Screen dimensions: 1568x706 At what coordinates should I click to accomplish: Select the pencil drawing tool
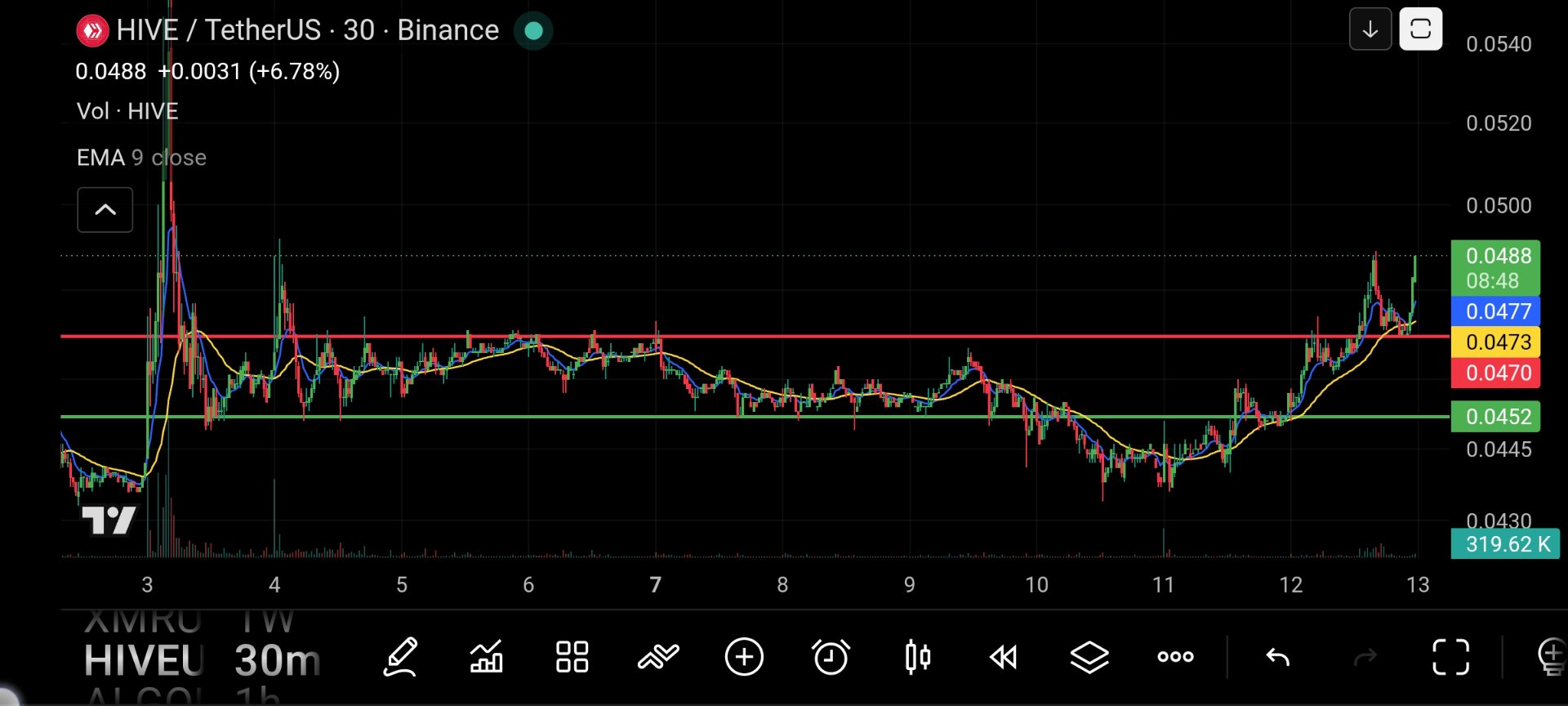(x=401, y=657)
